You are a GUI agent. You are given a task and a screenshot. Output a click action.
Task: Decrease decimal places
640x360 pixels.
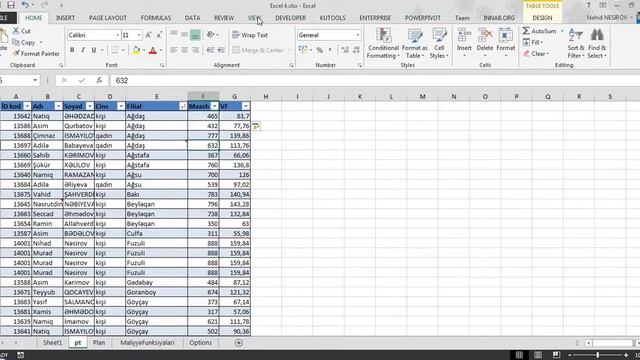356,50
